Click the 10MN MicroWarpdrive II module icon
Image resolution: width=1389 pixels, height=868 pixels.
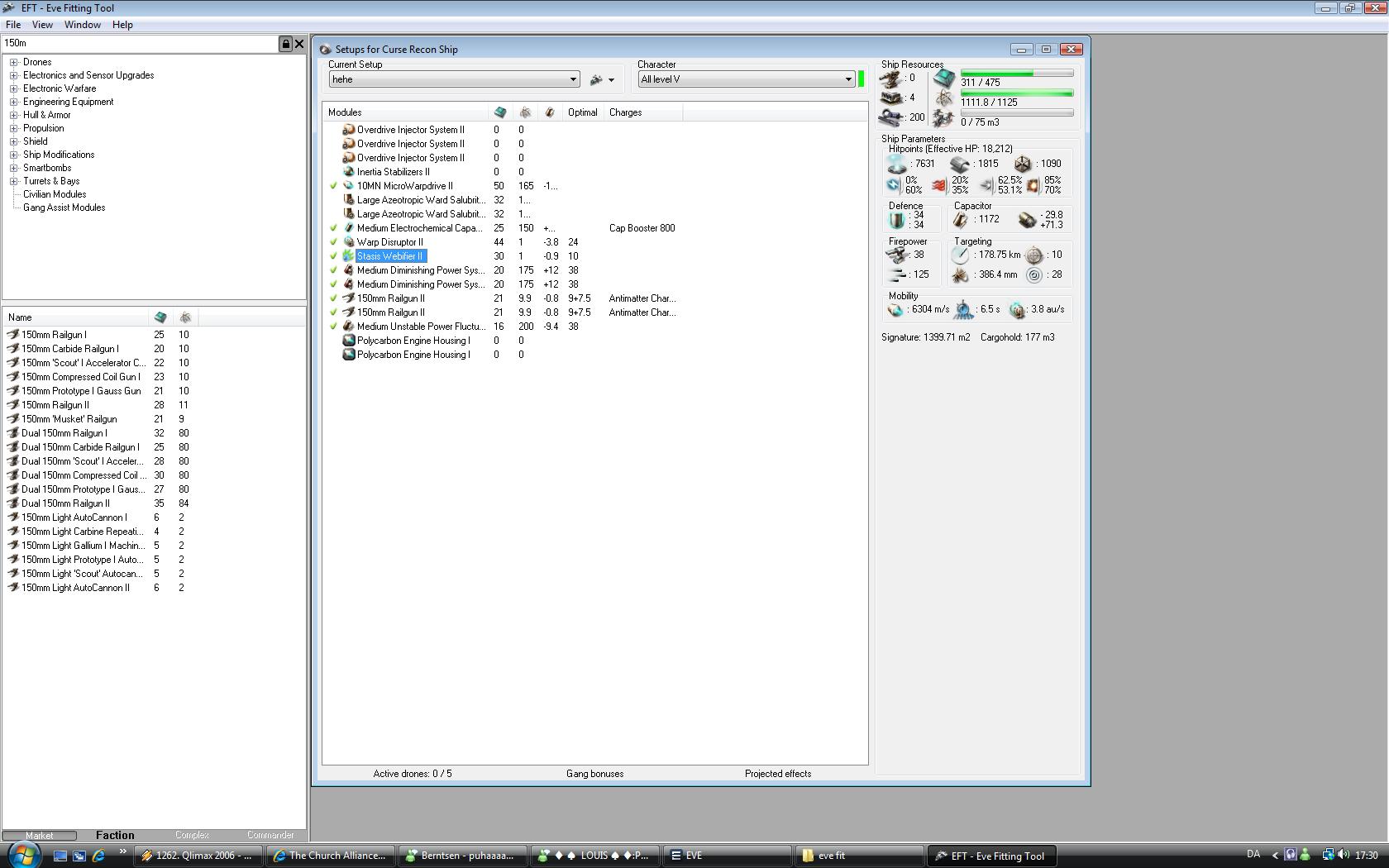(x=348, y=186)
